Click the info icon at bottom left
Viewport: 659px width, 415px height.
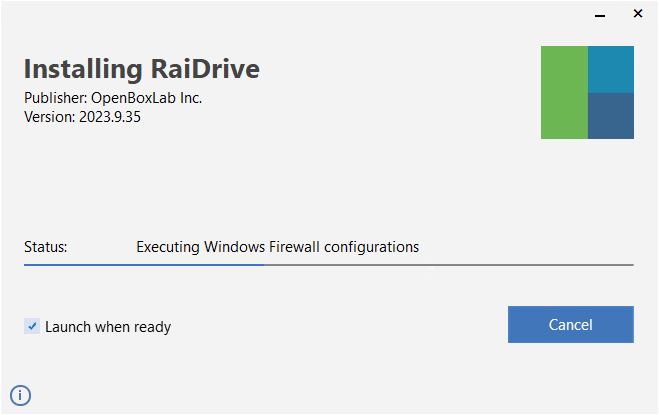click(20, 395)
